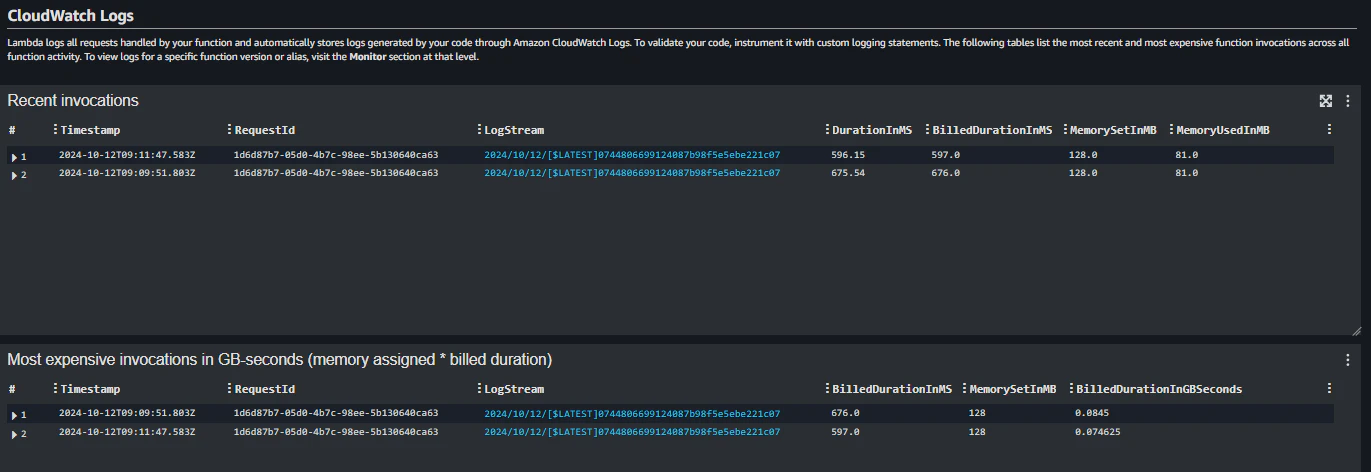Sort Recent invocations by Timestamp column header
This screenshot has width=1371, height=472.
(90, 130)
